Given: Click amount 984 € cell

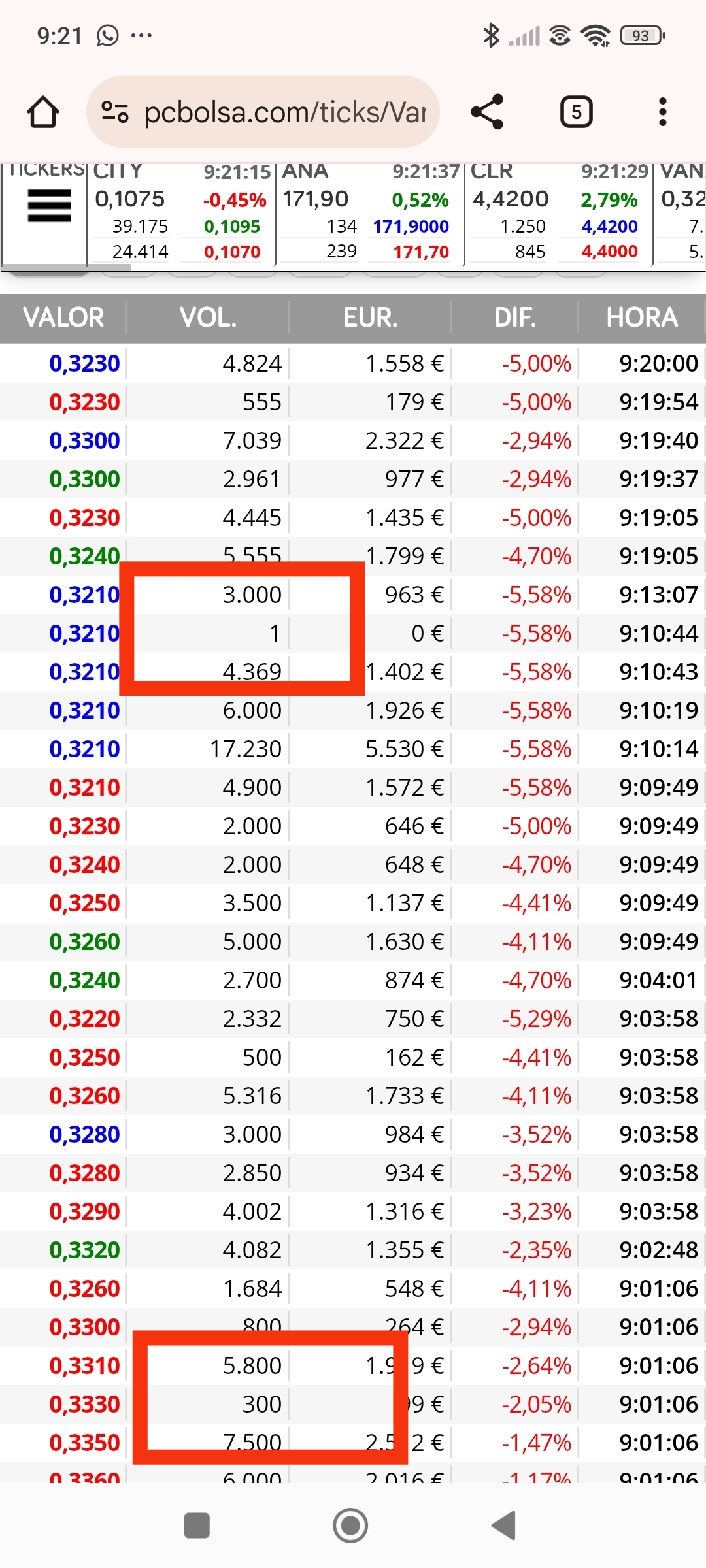Looking at the screenshot, I should coord(414,1134).
